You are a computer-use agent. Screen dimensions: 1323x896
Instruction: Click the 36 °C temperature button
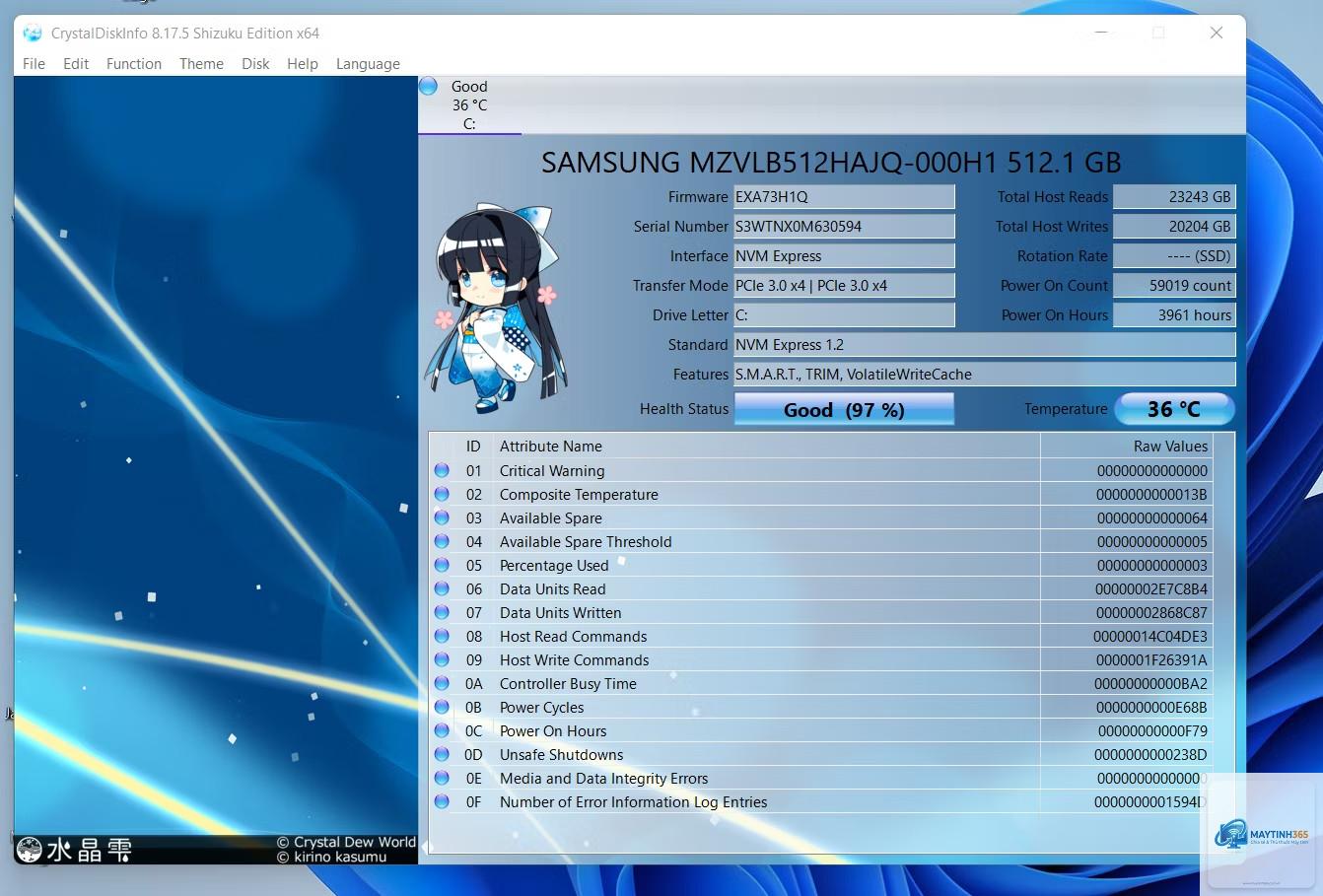pyautogui.click(x=1174, y=409)
